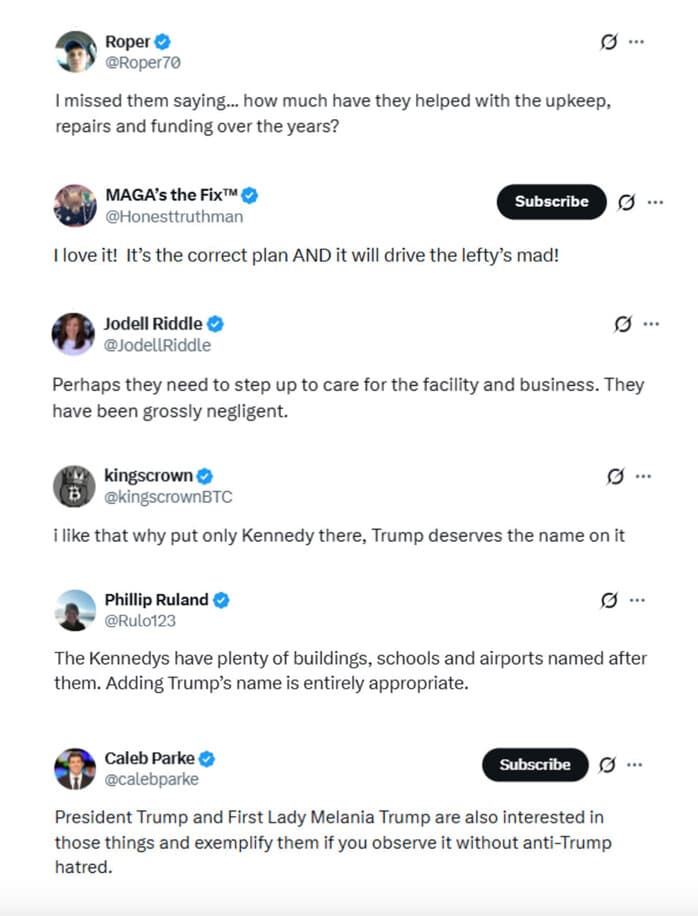Subscribe to Caleb Parke
The image size is (698, 916).
(x=534, y=765)
